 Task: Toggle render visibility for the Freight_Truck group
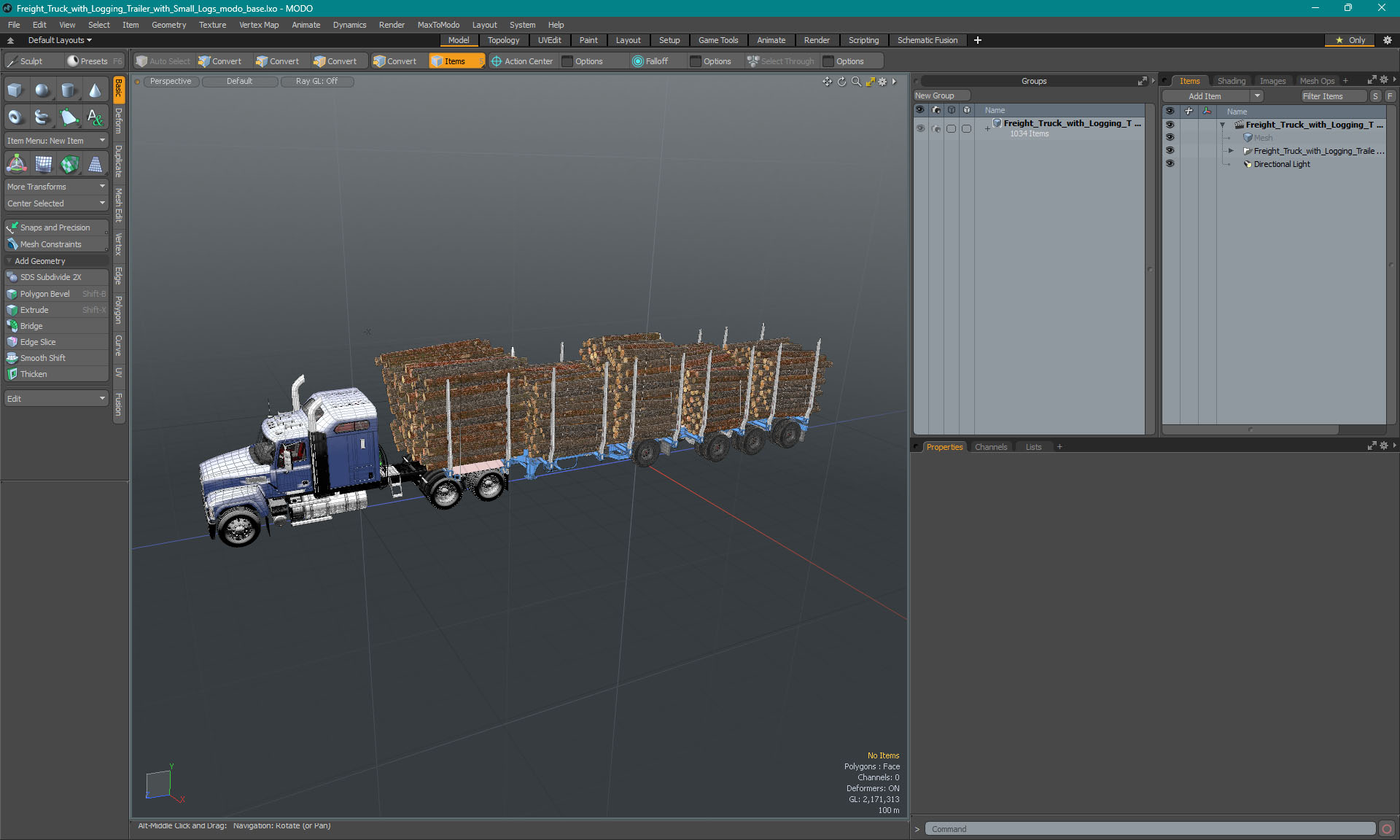[x=936, y=128]
